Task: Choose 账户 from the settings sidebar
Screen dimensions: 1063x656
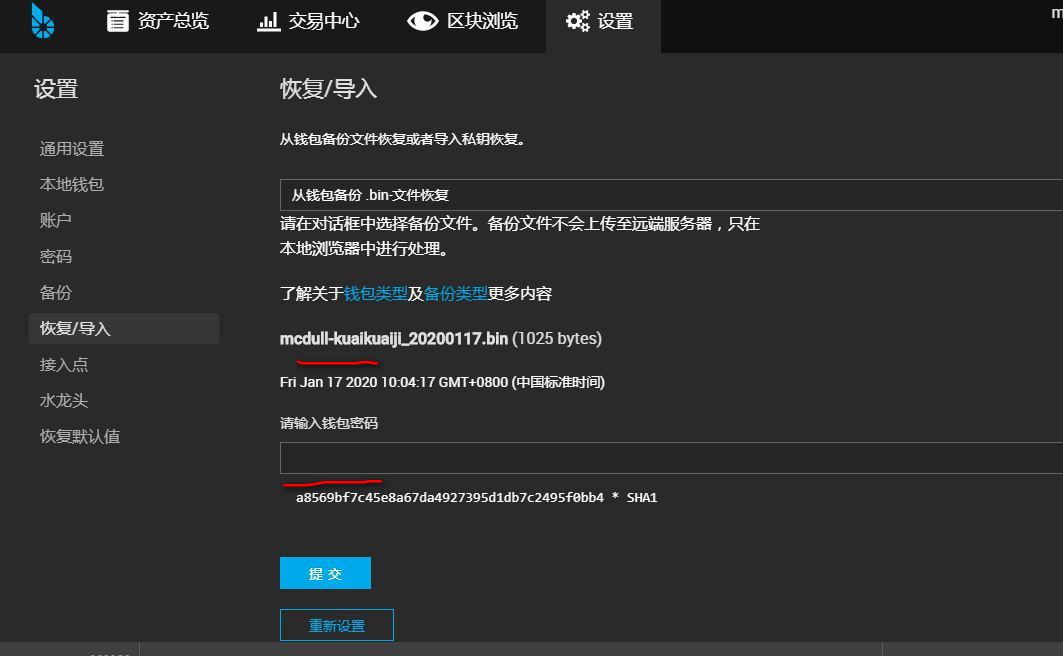Action: pos(56,221)
